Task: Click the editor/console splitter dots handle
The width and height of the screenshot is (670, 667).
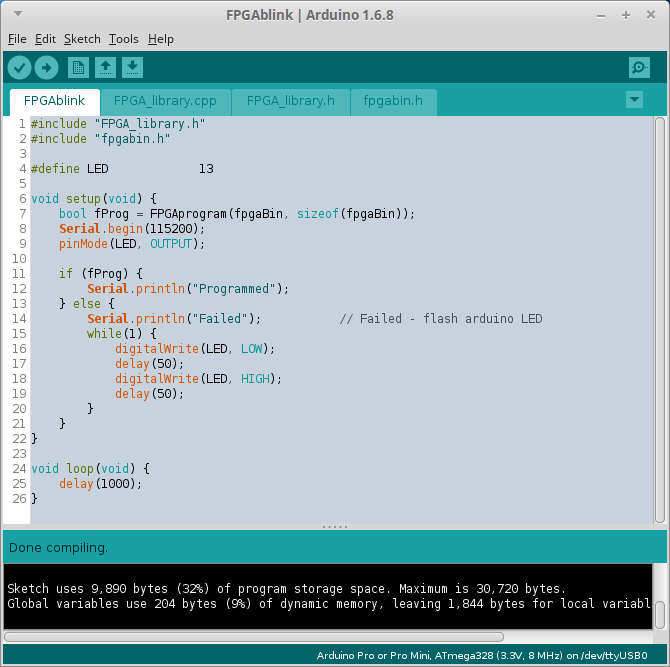Action: point(335,527)
